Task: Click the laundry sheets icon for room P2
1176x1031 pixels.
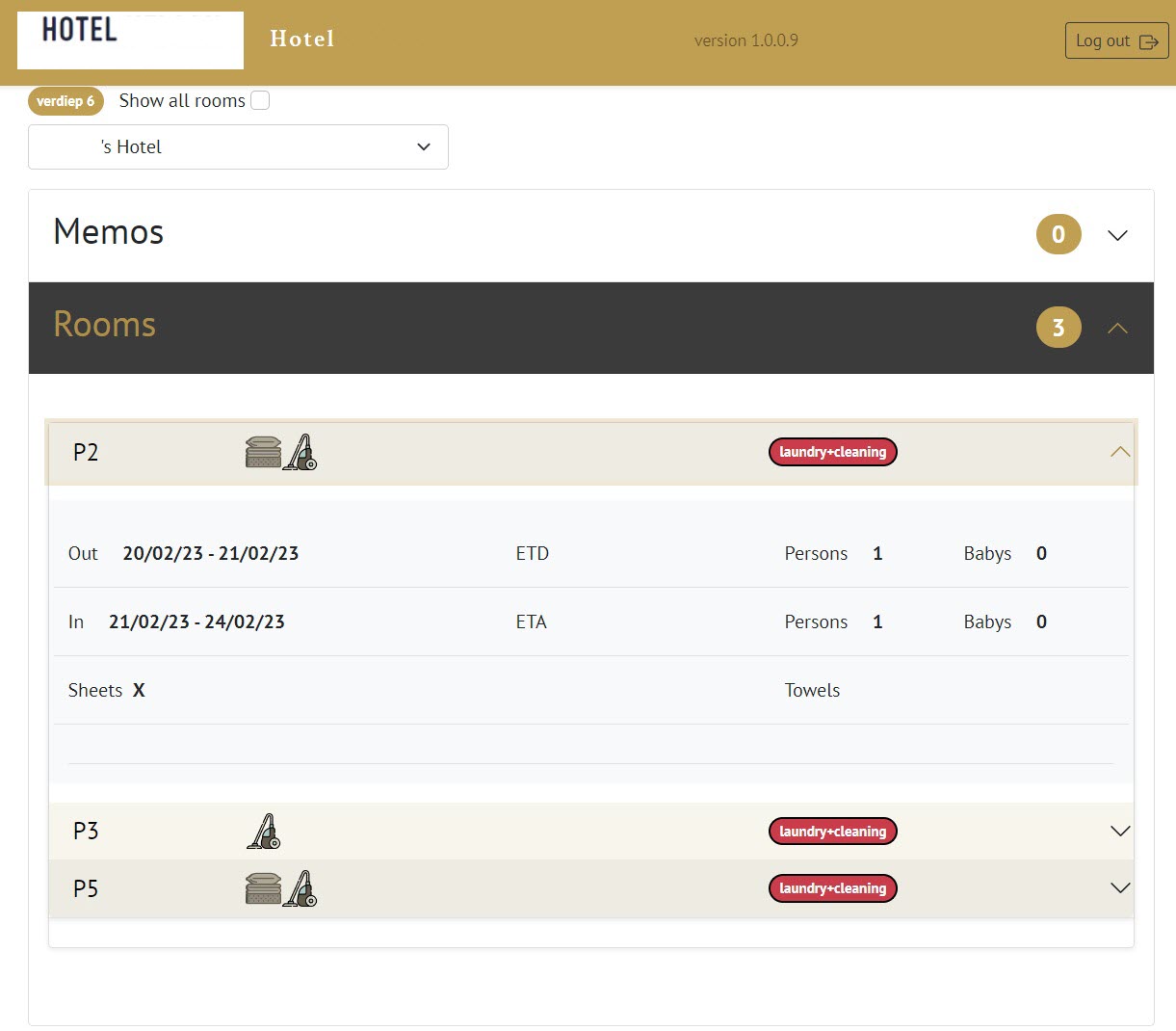Action: point(263,452)
